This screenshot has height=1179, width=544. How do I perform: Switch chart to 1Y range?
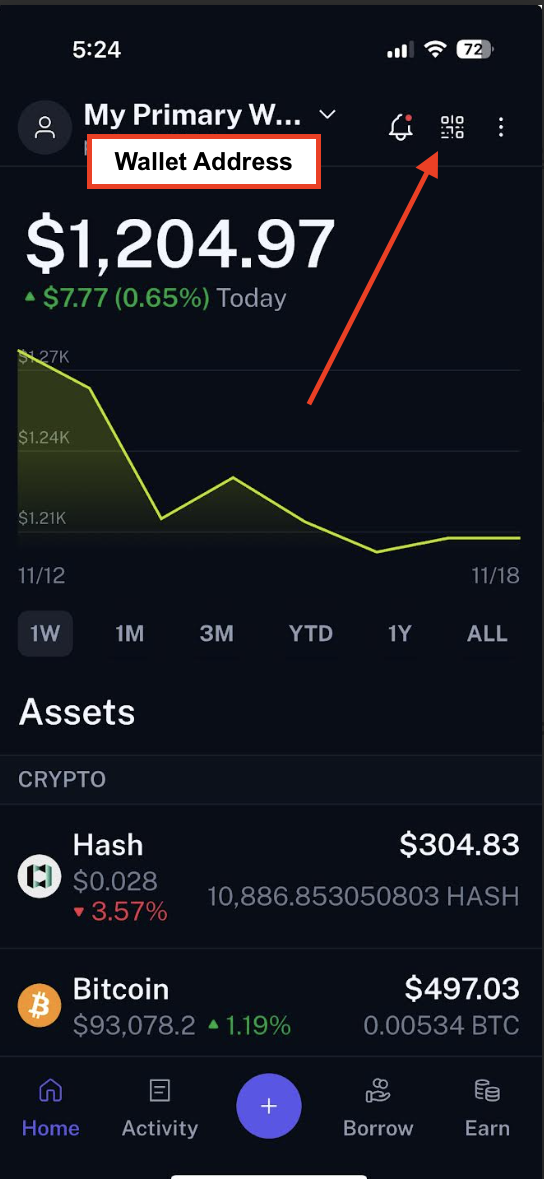coord(400,634)
